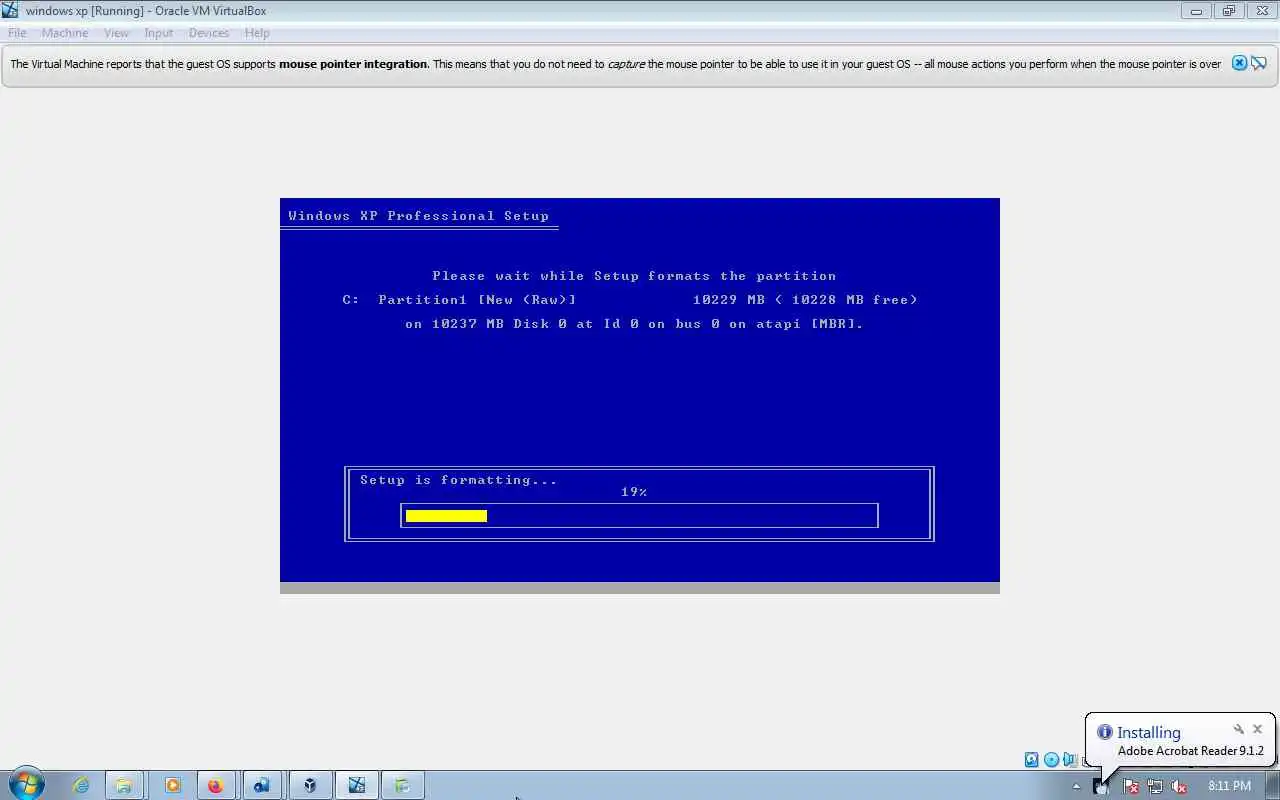Dismiss the mouse pointer integration notification

pyautogui.click(x=1239, y=63)
